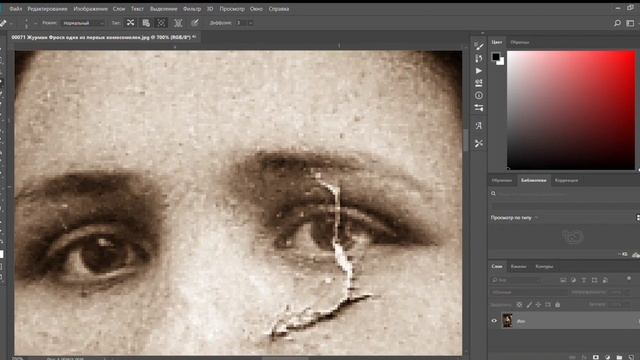This screenshot has width=640, height=360.
Task: Click the search icon in Libraries panel
Action: pos(493,193)
